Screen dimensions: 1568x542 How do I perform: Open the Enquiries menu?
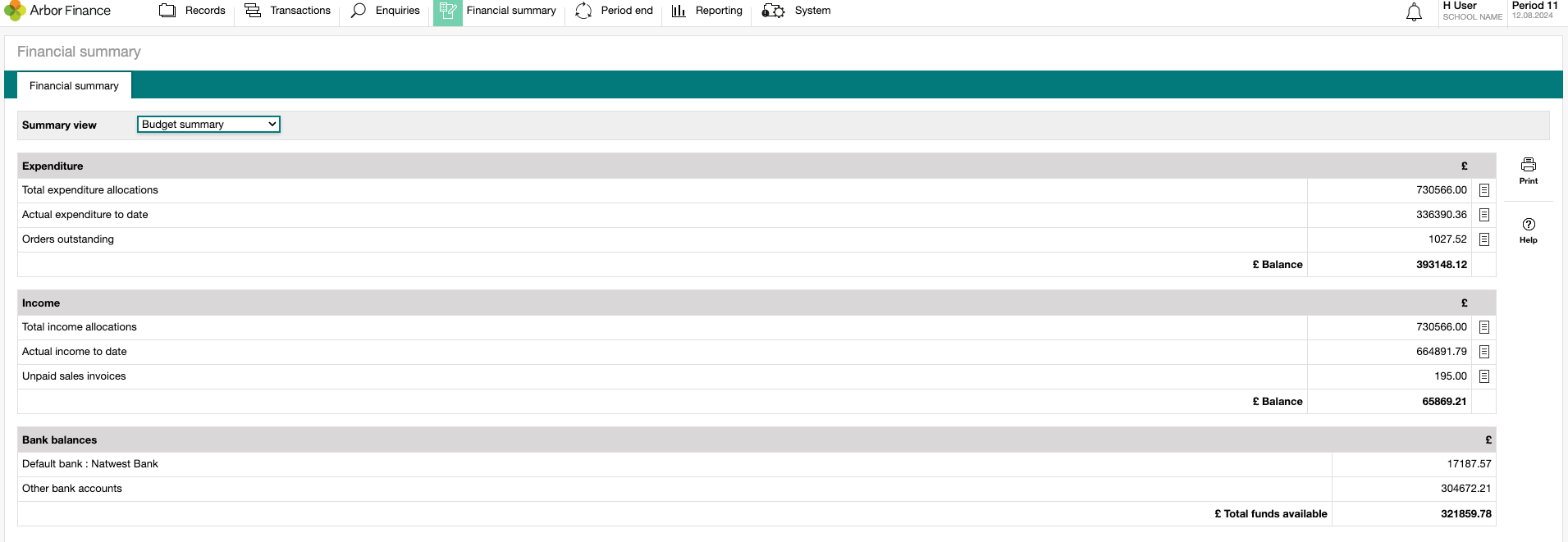pos(398,11)
